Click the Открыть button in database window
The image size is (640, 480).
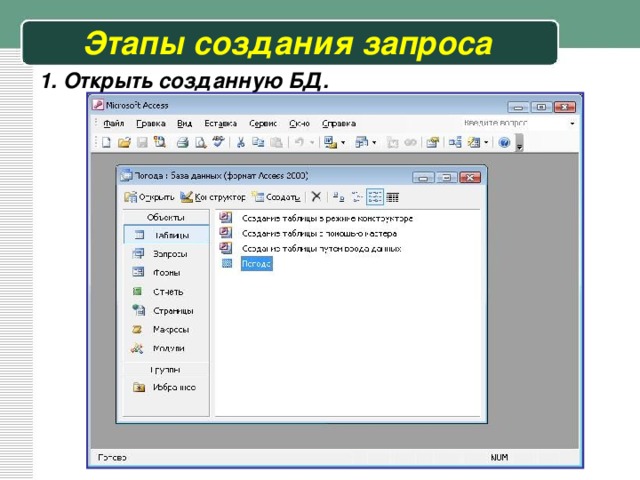pos(149,197)
